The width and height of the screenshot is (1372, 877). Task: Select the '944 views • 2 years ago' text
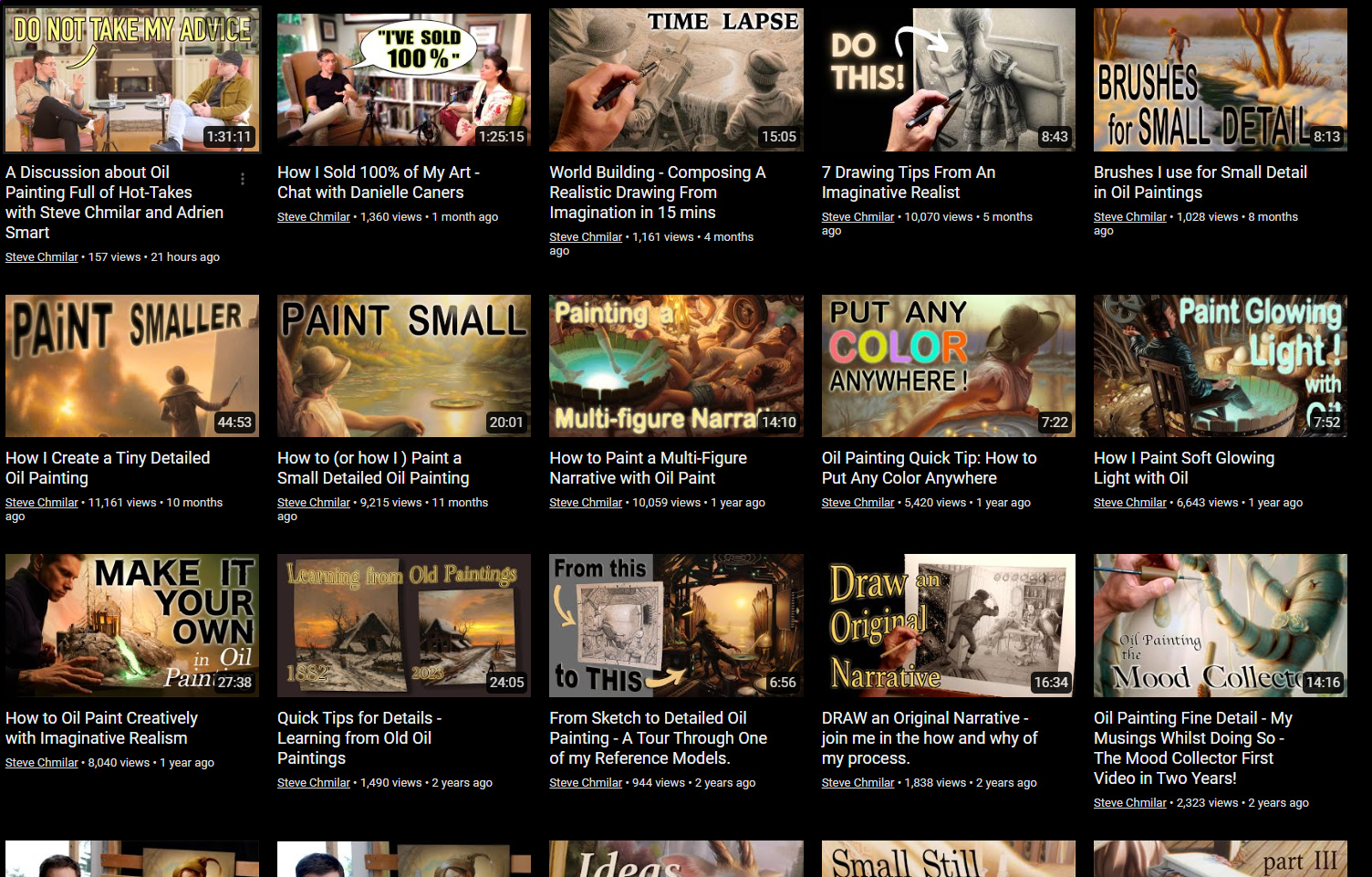(x=694, y=783)
